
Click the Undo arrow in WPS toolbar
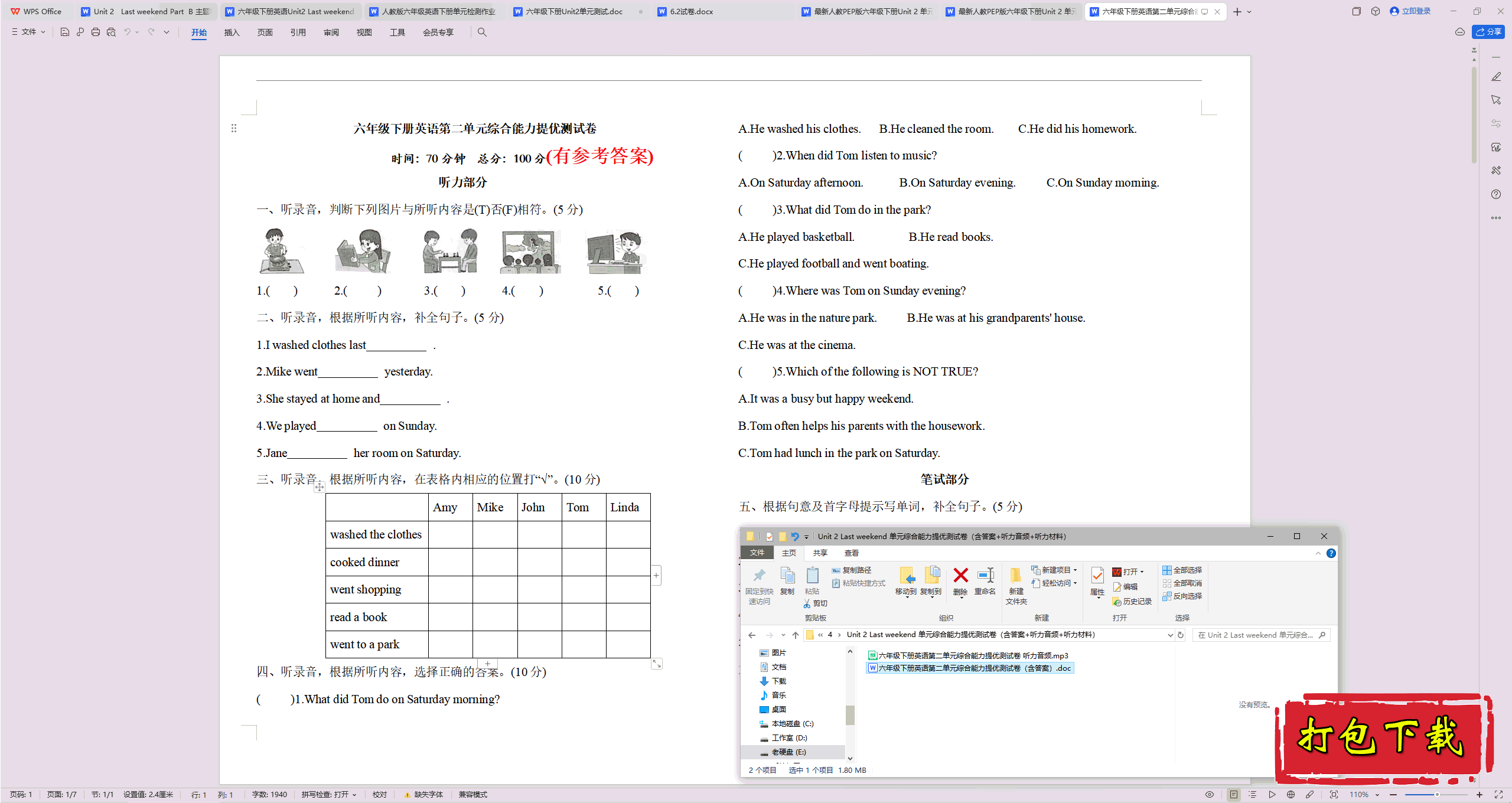[x=127, y=32]
